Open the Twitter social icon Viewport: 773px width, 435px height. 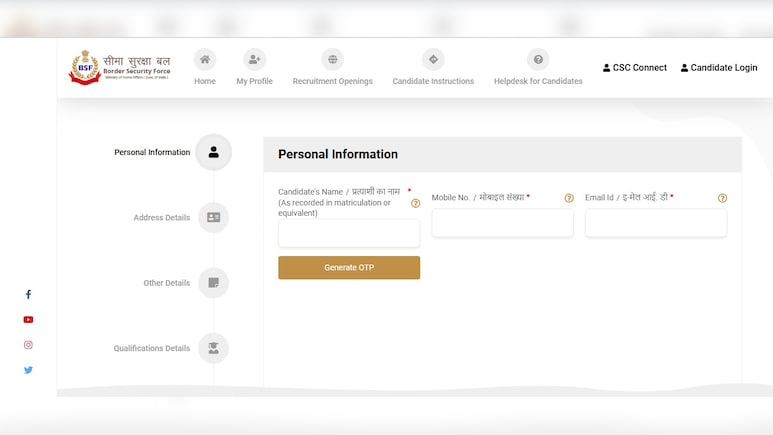coord(28,370)
